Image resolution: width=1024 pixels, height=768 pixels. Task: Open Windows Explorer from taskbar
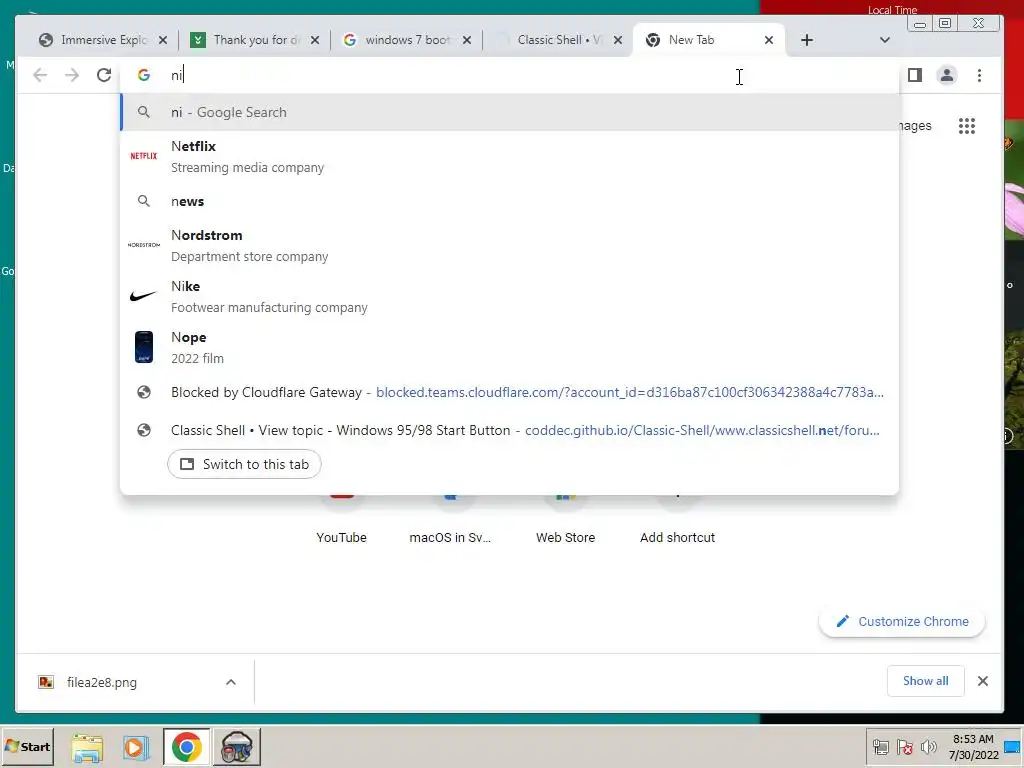pyautogui.click(x=87, y=747)
